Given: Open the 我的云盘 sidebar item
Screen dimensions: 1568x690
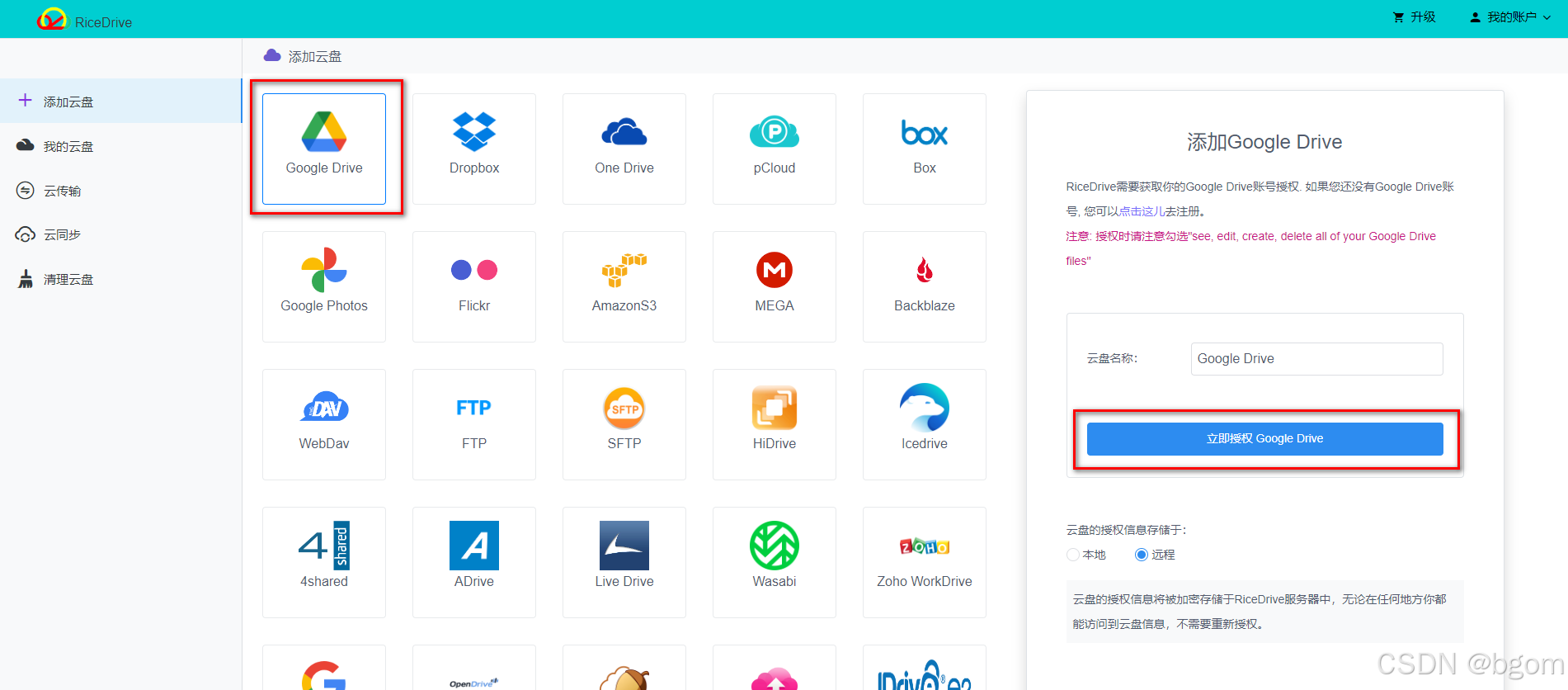Looking at the screenshot, I should click(x=120, y=146).
